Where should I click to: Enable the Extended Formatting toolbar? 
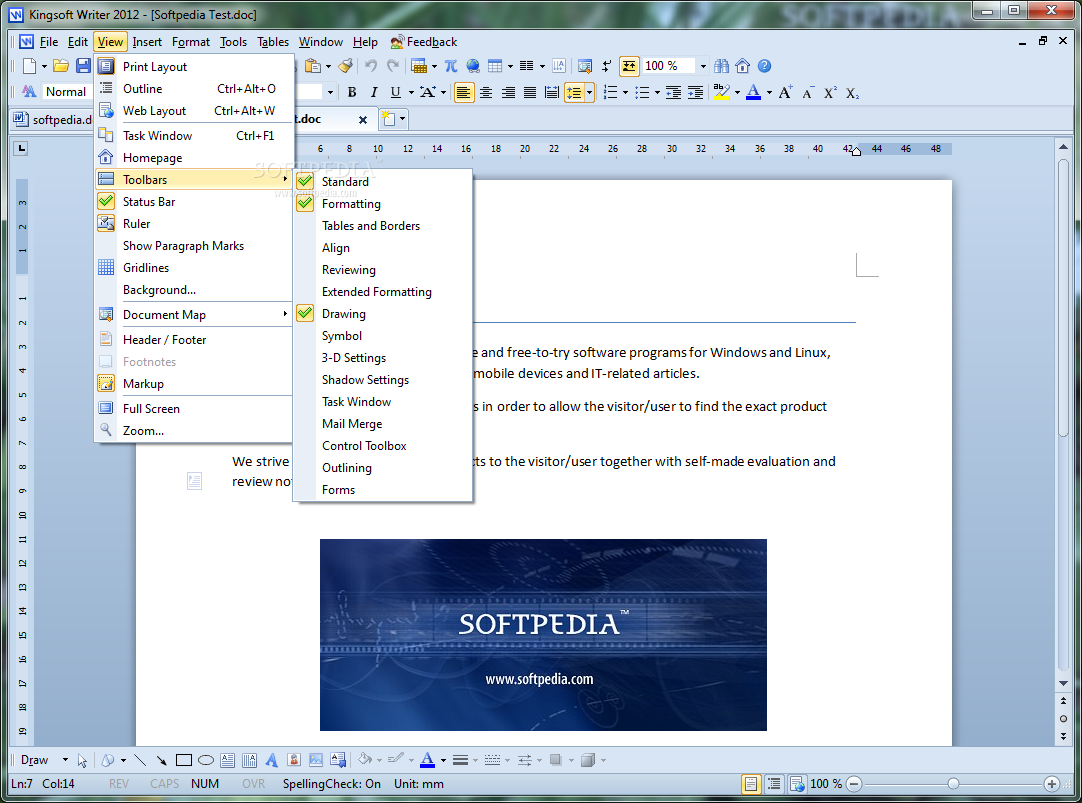click(383, 292)
